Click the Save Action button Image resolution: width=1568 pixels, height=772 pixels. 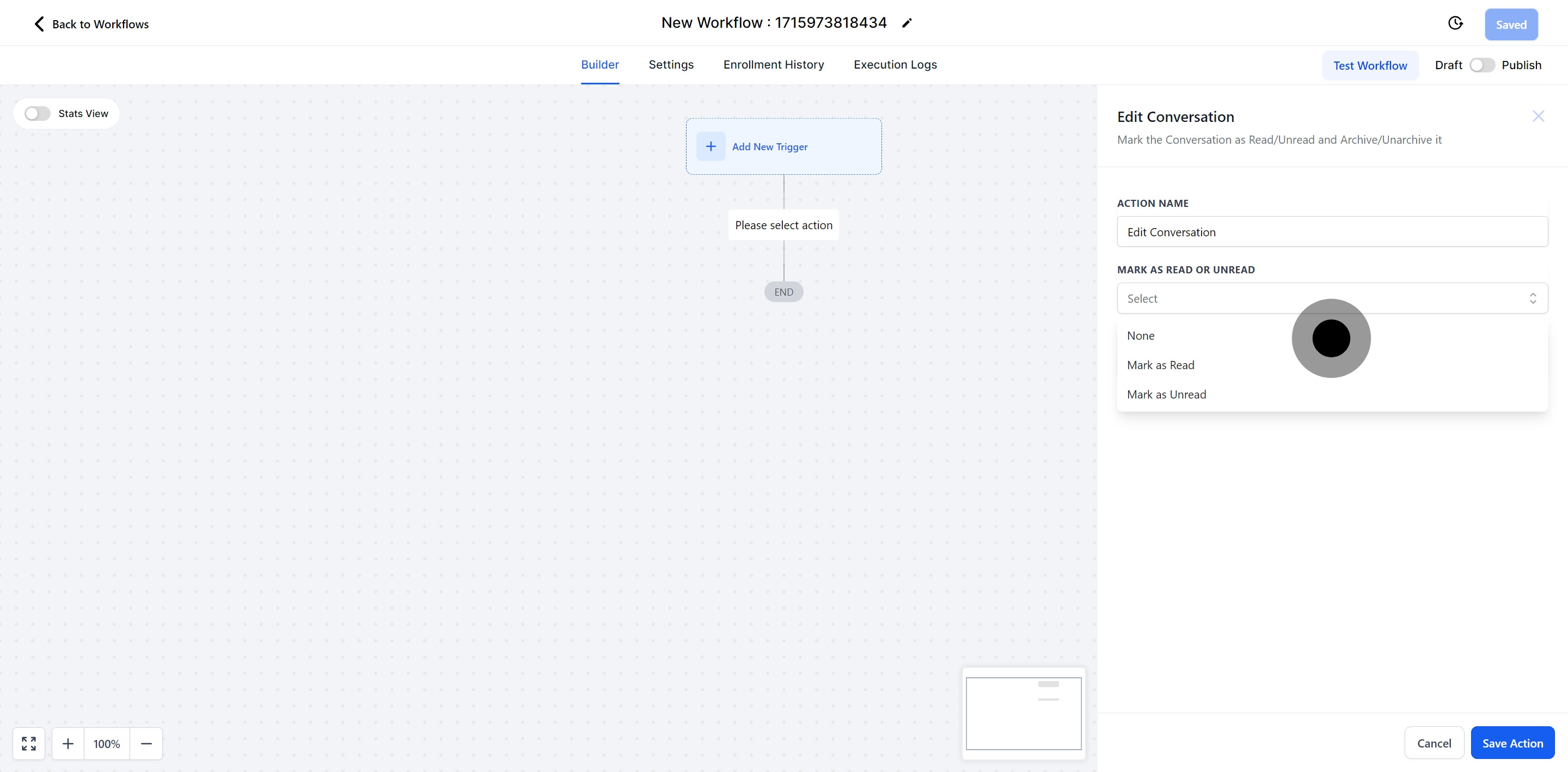(1512, 743)
